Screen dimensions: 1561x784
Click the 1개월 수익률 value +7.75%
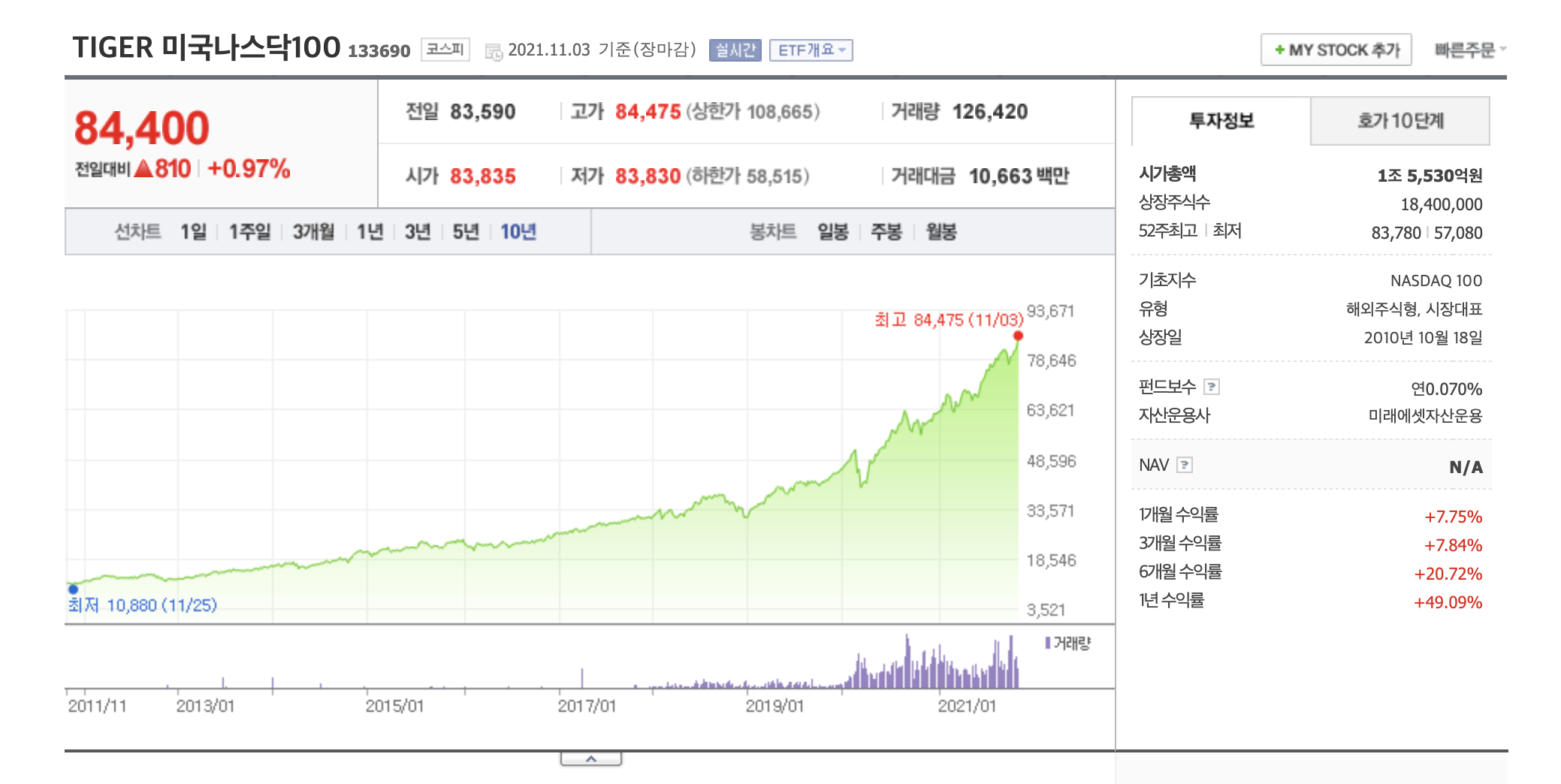click(1454, 517)
